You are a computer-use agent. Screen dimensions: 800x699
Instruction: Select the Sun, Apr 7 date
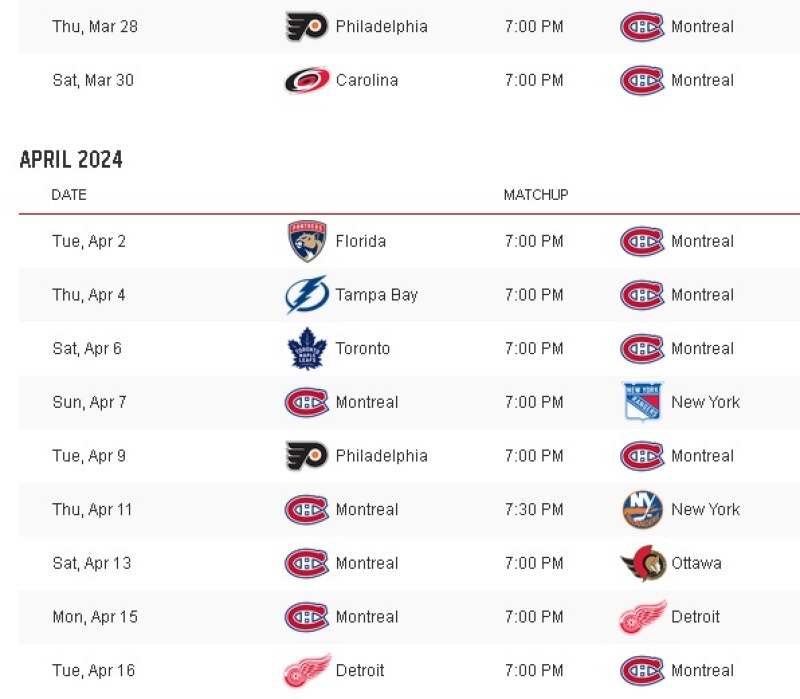[x=89, y=403]
